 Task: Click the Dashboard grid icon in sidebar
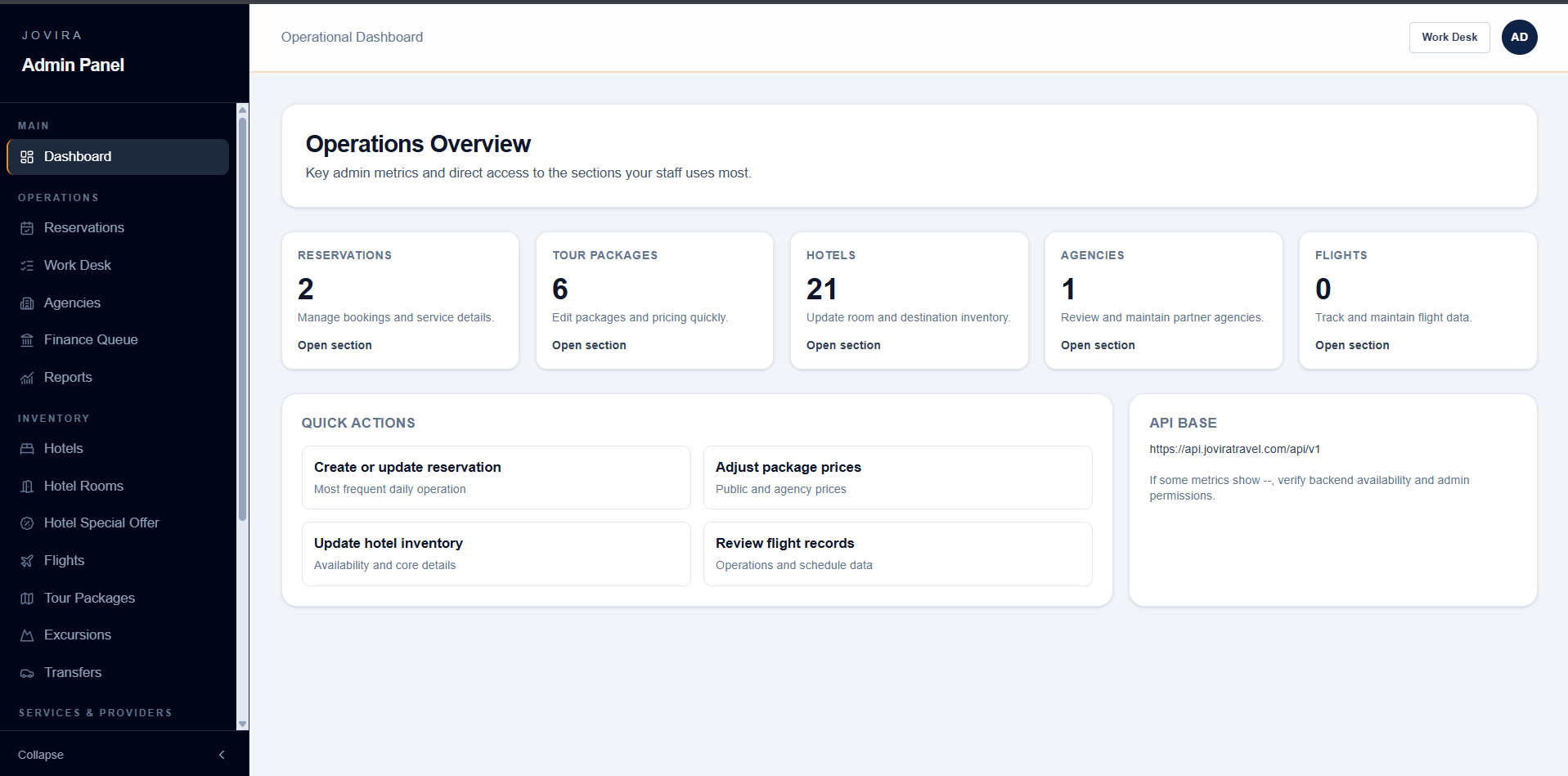[27, 157]
